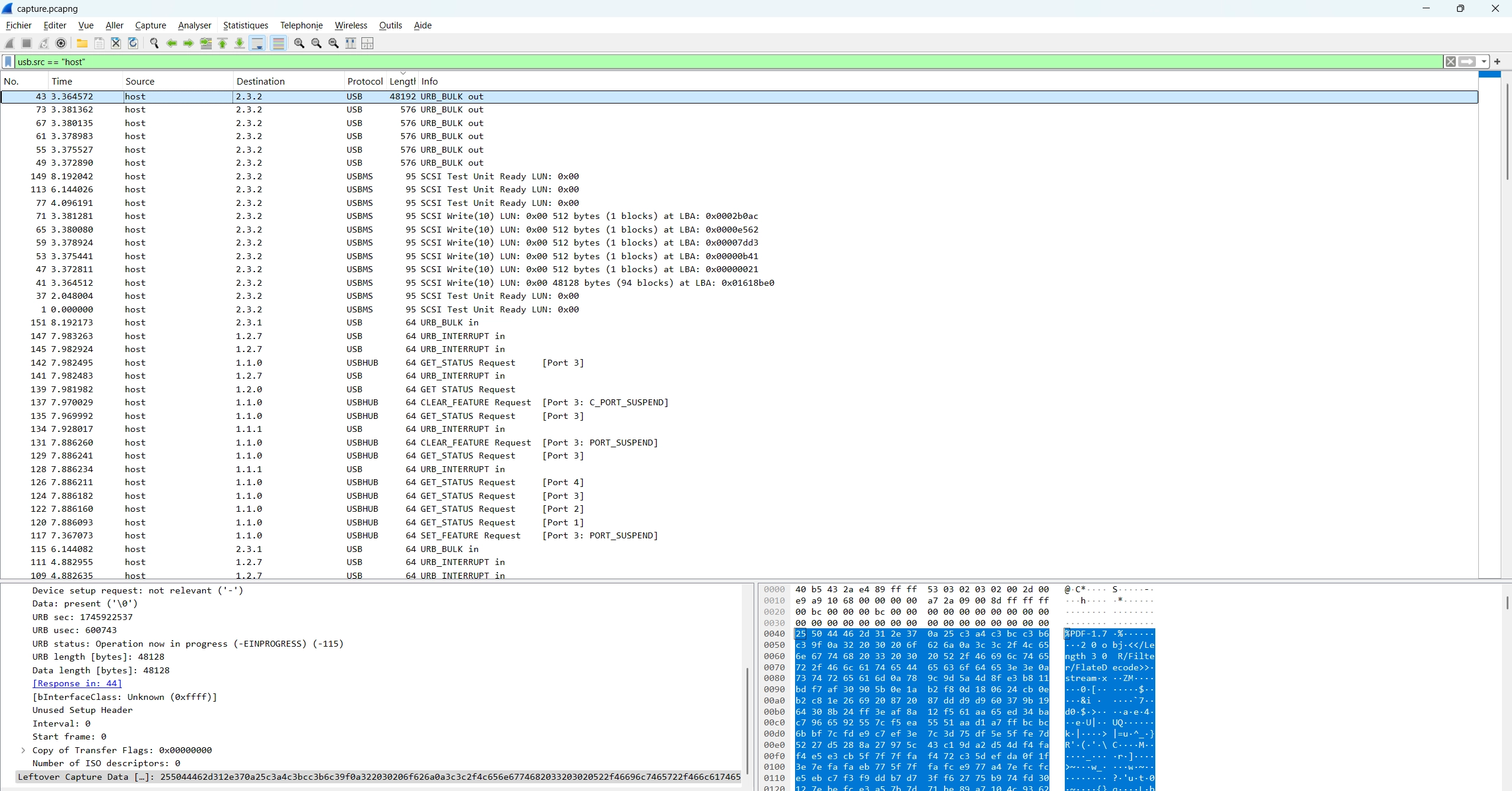The image size is (1512, 791).
Task: Click the resize columns icon
Action: point(351,43)
